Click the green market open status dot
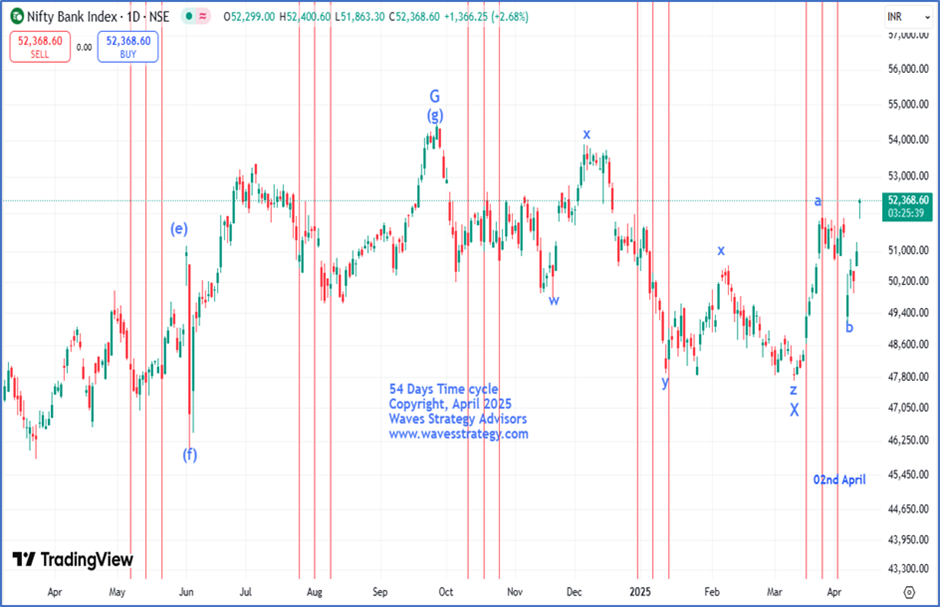 189,17
